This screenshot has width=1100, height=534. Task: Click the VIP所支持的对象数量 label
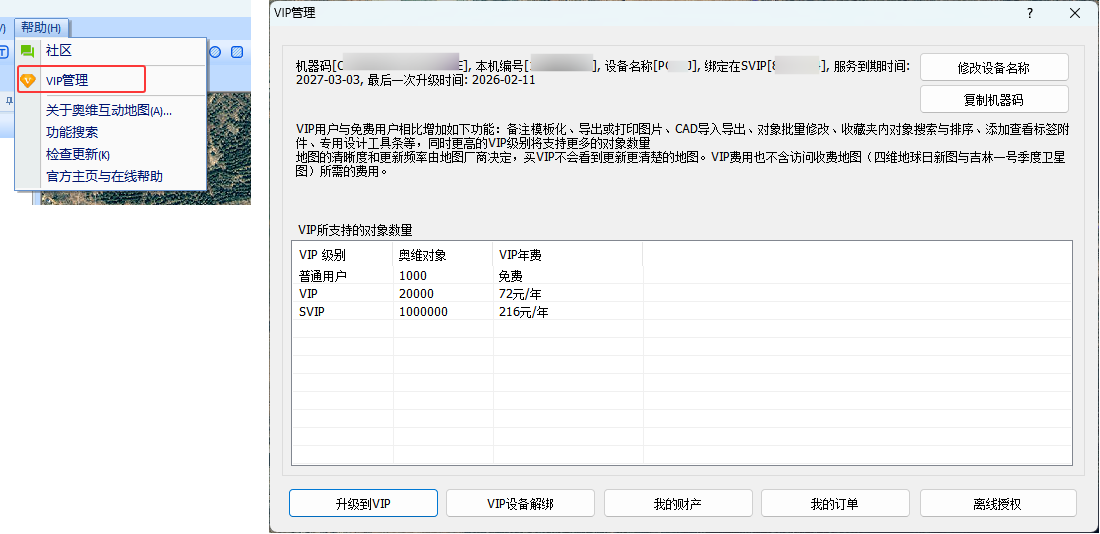[x=356, y=230]
